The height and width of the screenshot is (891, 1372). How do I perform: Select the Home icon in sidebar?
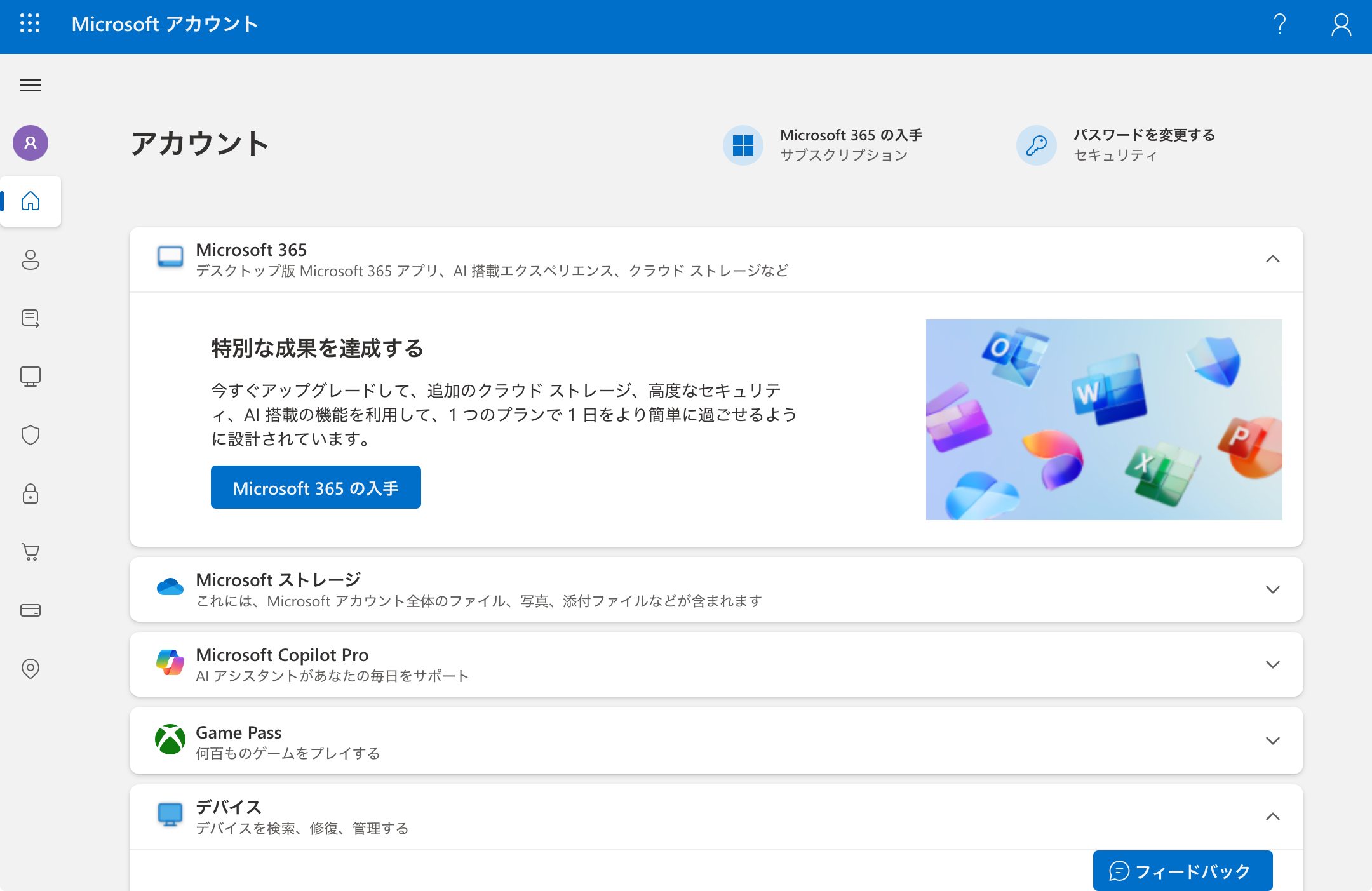(30, 201)
